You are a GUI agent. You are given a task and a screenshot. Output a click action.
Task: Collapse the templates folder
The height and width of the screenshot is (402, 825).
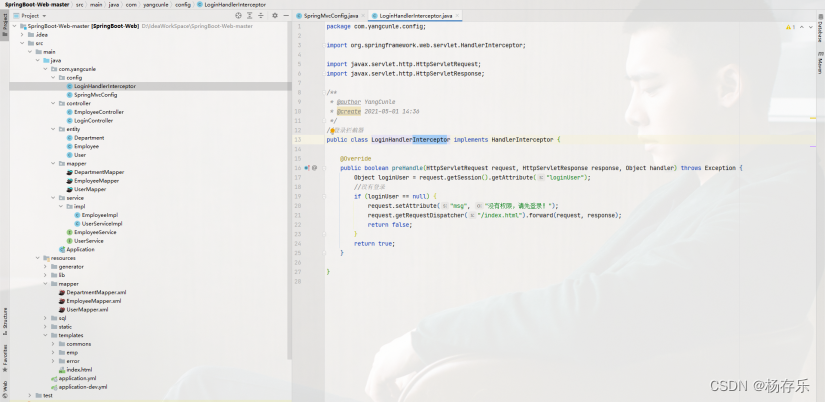[46, 335]
